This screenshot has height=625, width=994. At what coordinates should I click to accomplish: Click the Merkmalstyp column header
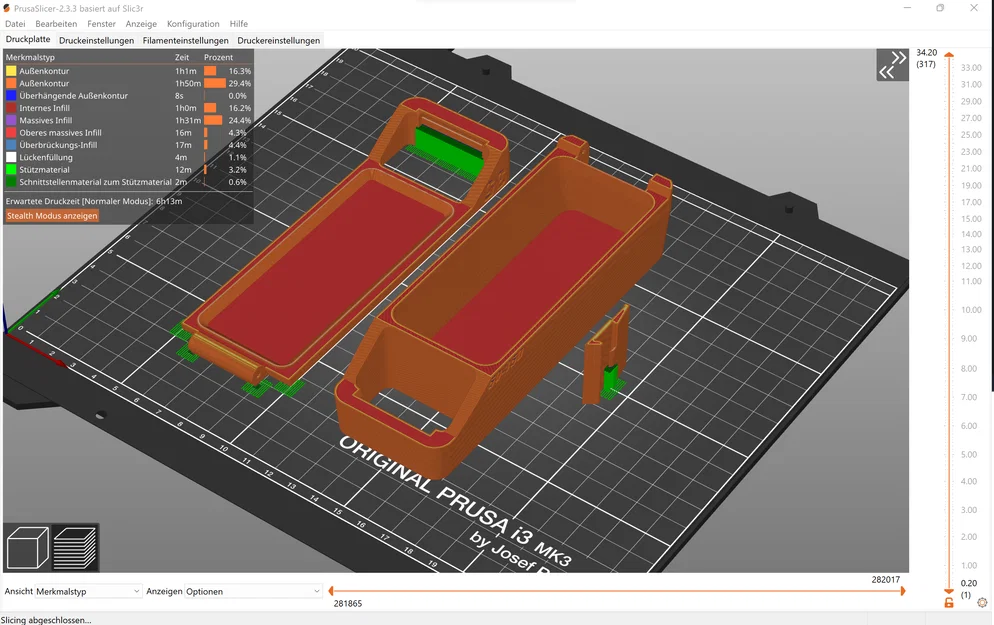tap(30, 57)
